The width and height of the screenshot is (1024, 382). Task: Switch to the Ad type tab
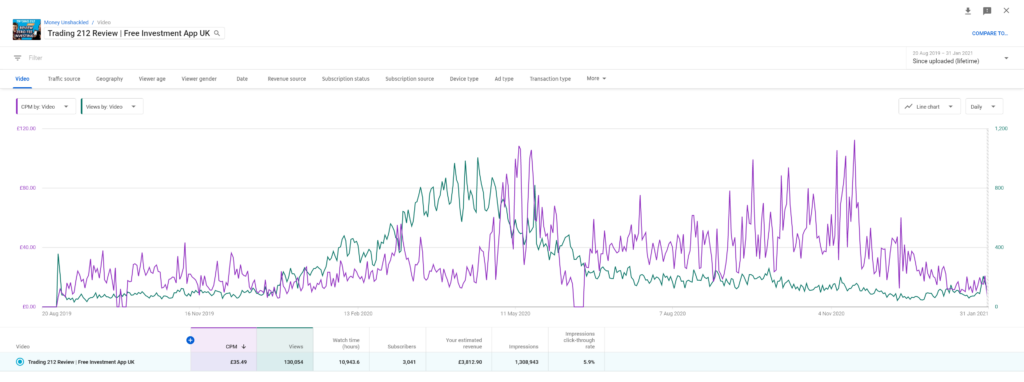(x=504, y=78)
